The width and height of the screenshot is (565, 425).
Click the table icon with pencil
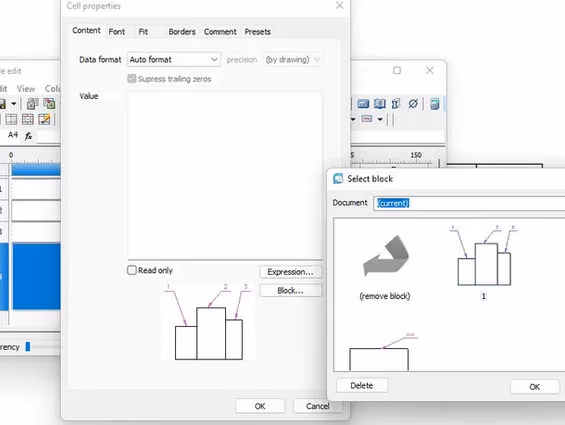pos(44,119)
